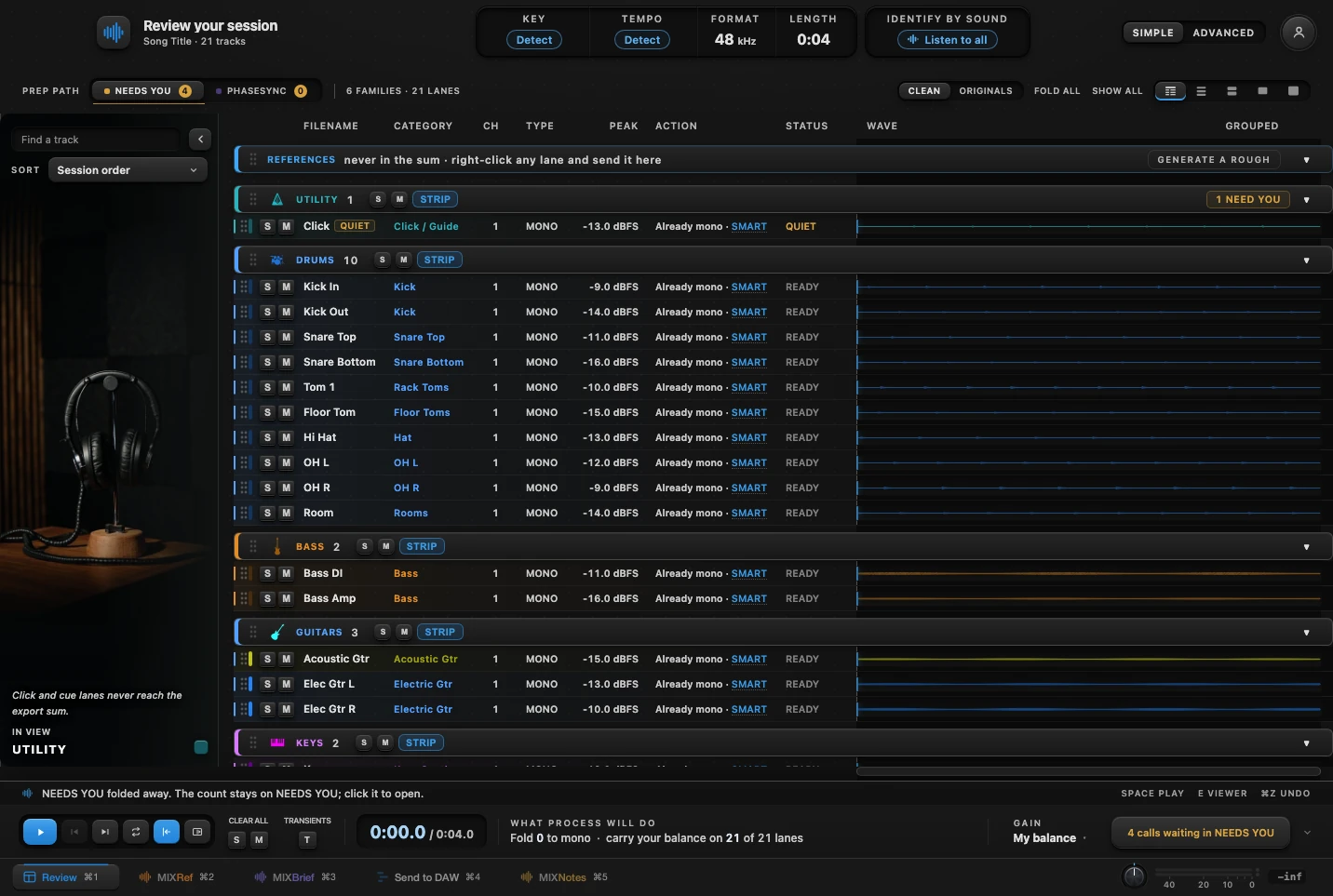The image size is (1333, 896).
Task: Click Listen to all button
Action: (948, 40)
